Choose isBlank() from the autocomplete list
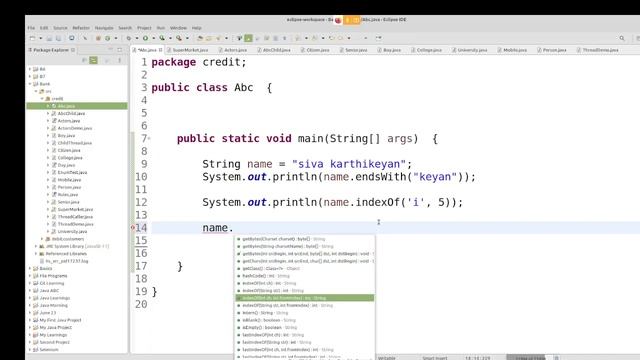 (304, 320)
